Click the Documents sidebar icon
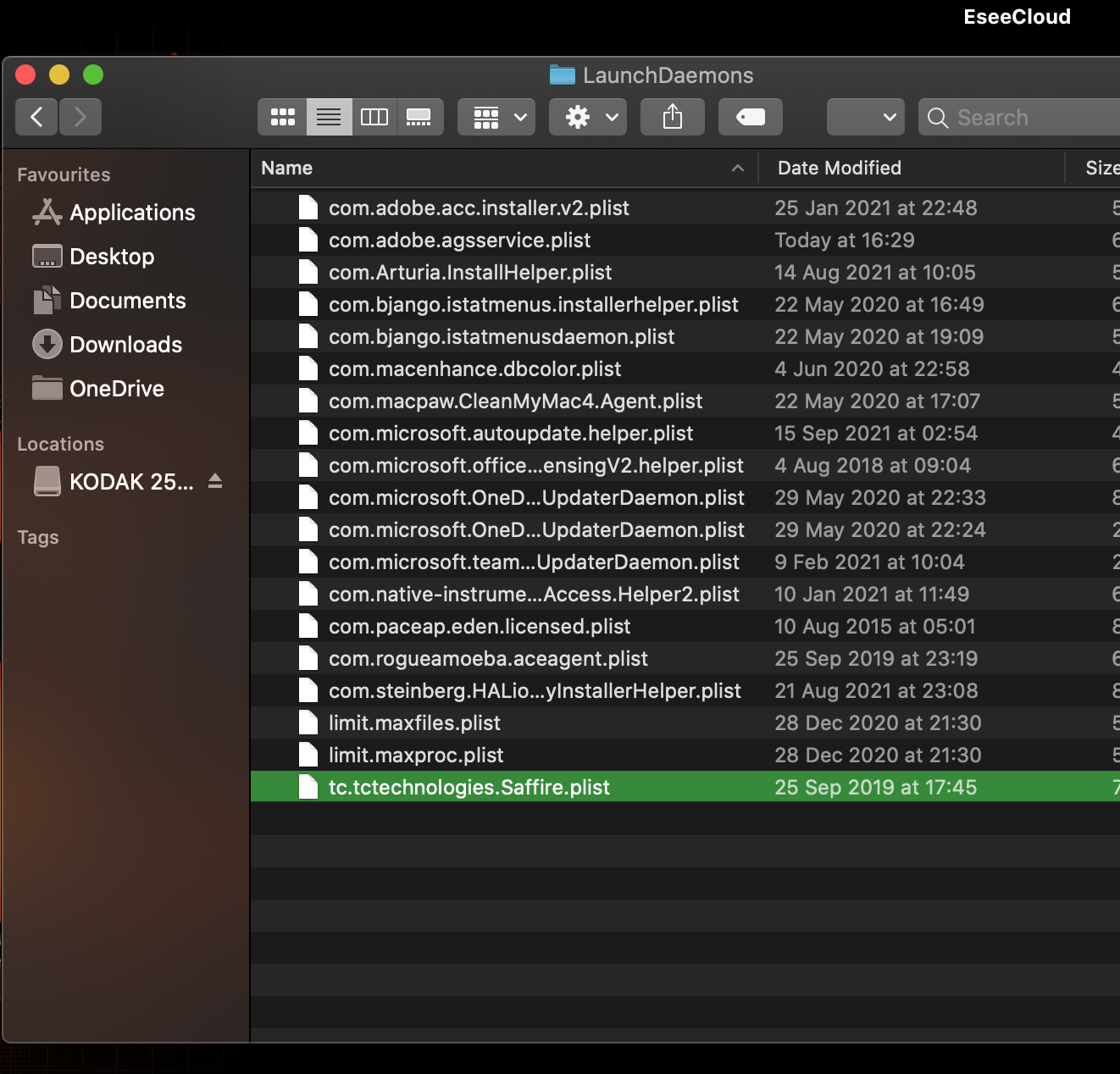The height and width of the screenshot is (1074, 1120). 47,300
